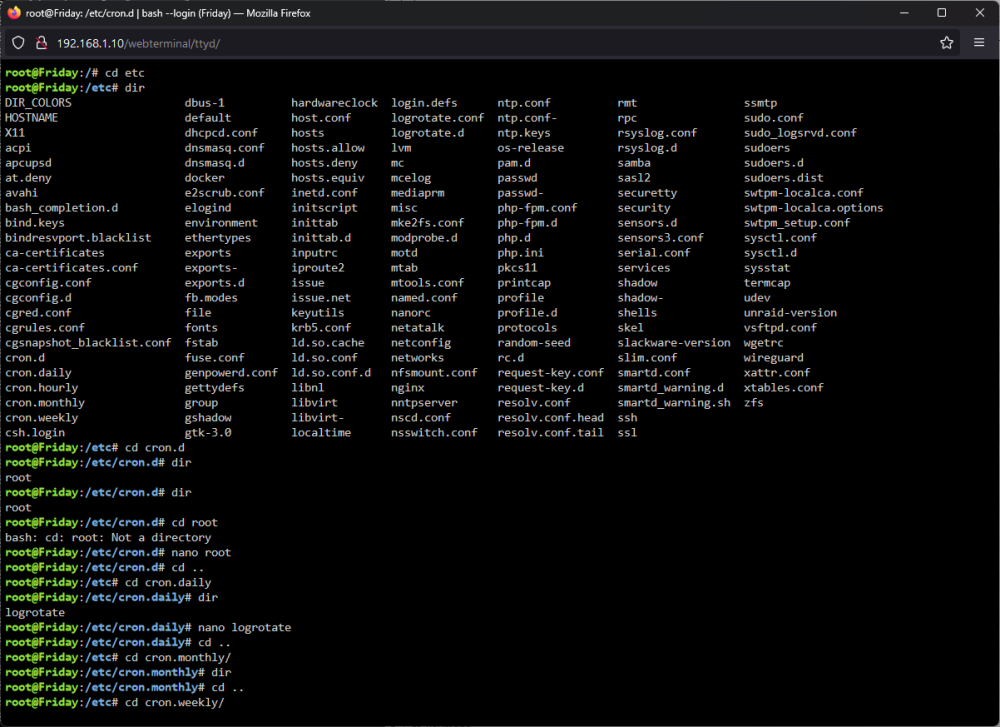Click 'sensors3.conf' entry
This screenshot has width=1000, height=727.
(x=660, y=238)
